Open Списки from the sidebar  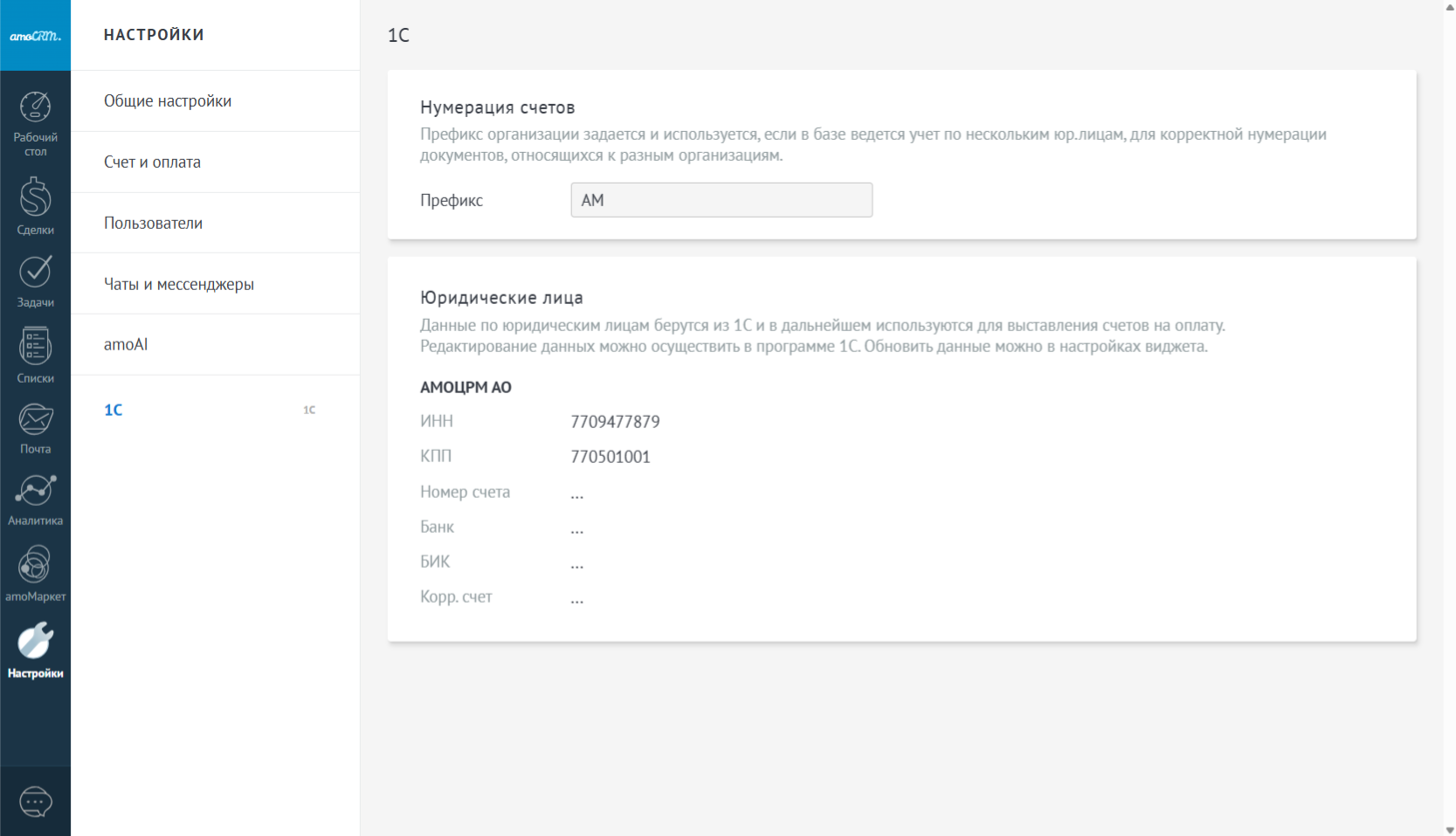pos(35,356)
